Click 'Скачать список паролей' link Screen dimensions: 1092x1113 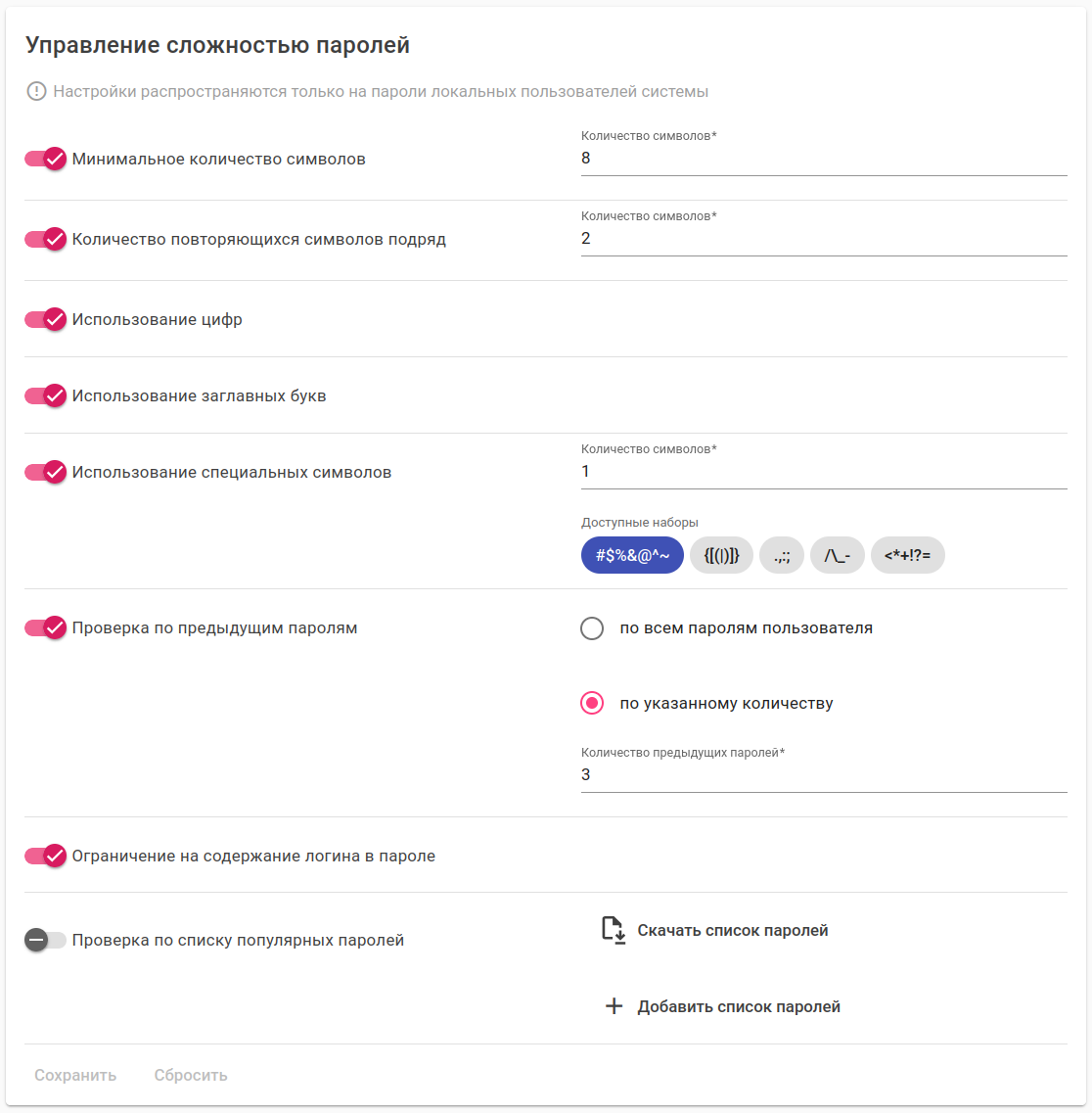[732, 930]
